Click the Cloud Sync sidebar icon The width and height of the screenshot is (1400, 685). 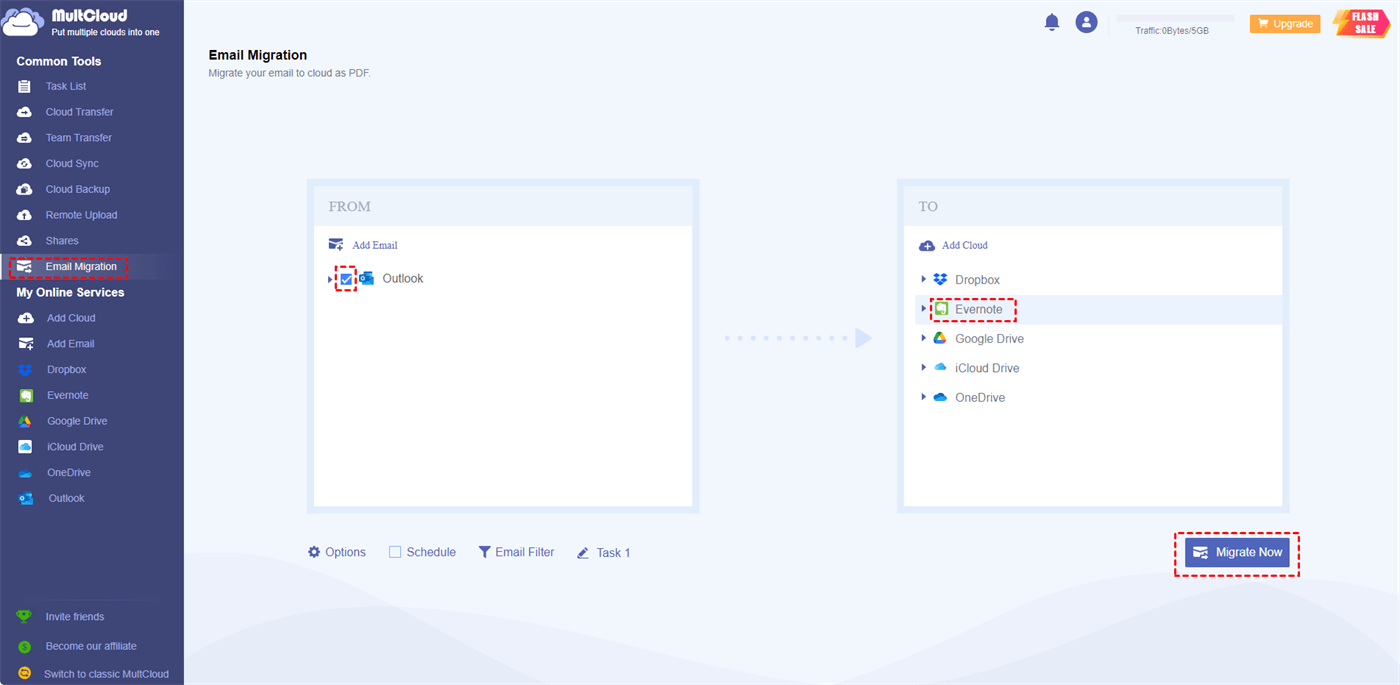coord(25,164)
